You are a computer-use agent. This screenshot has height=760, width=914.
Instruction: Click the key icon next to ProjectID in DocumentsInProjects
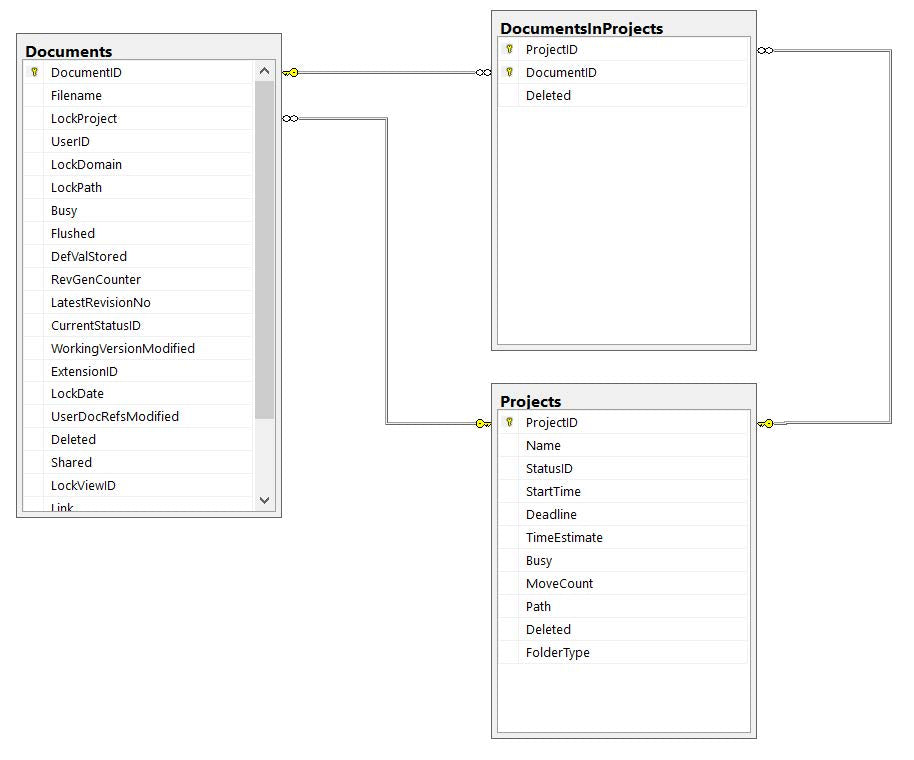tap(509, 49)
